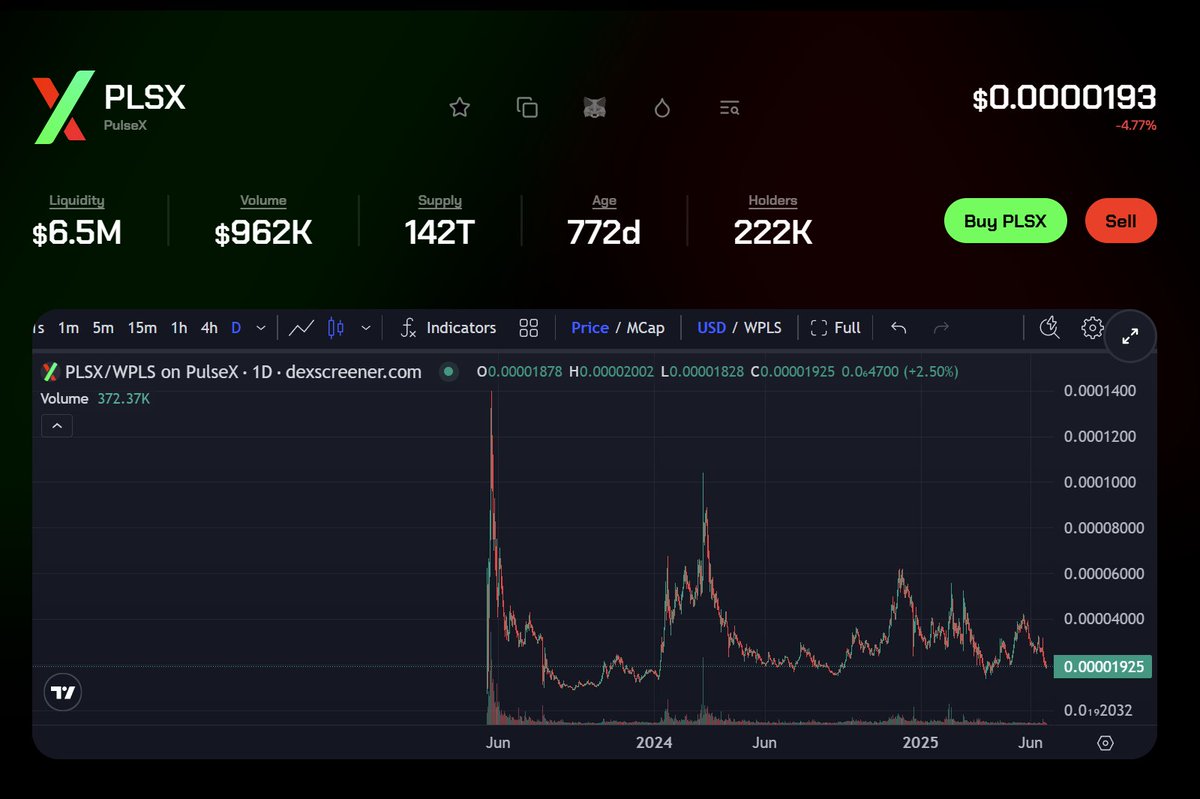This screenshot has height=799, width=1200.
Task: Redo the chart action
Action: tap(940, 327)
